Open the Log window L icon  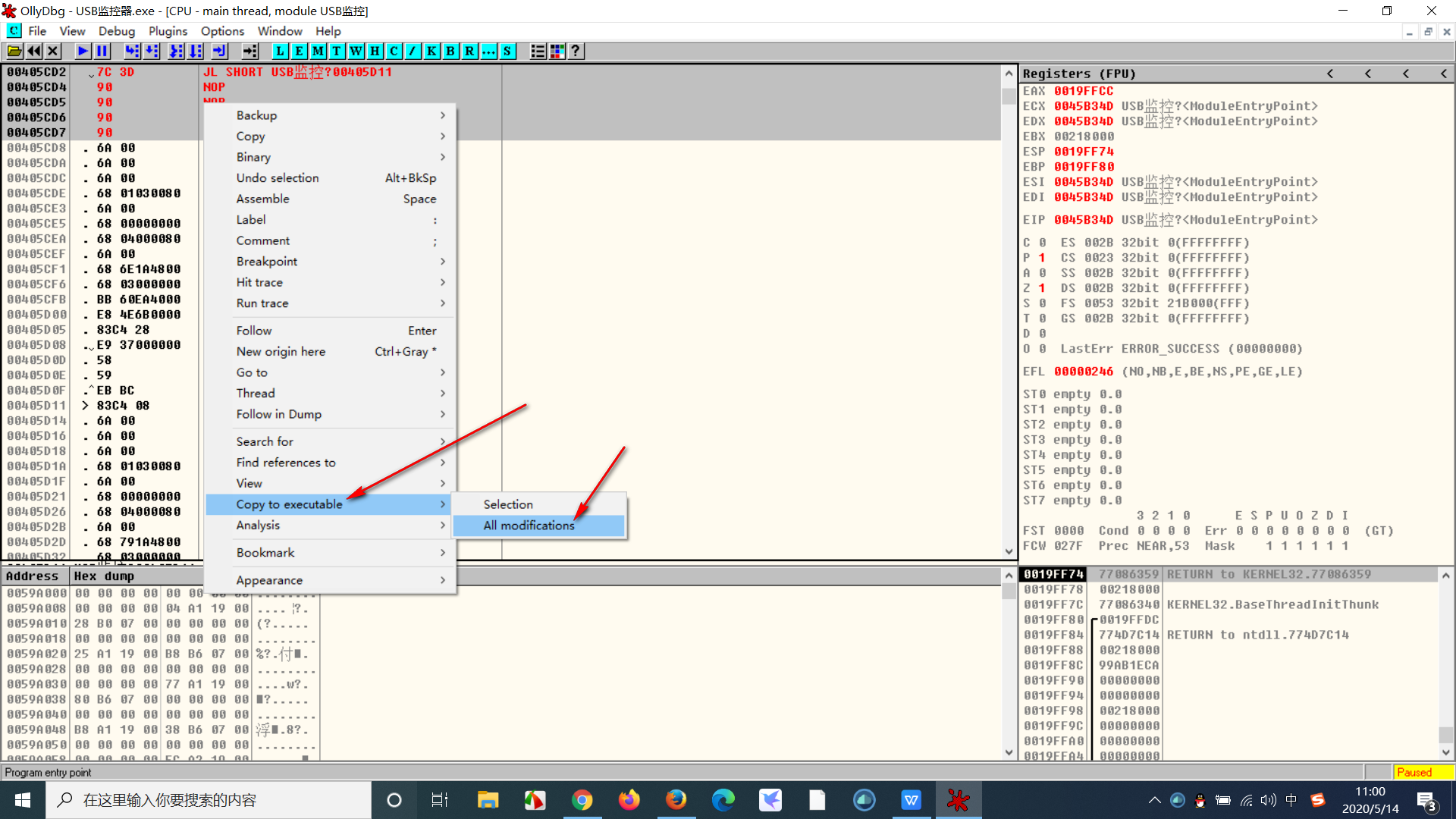click(280, 51)
